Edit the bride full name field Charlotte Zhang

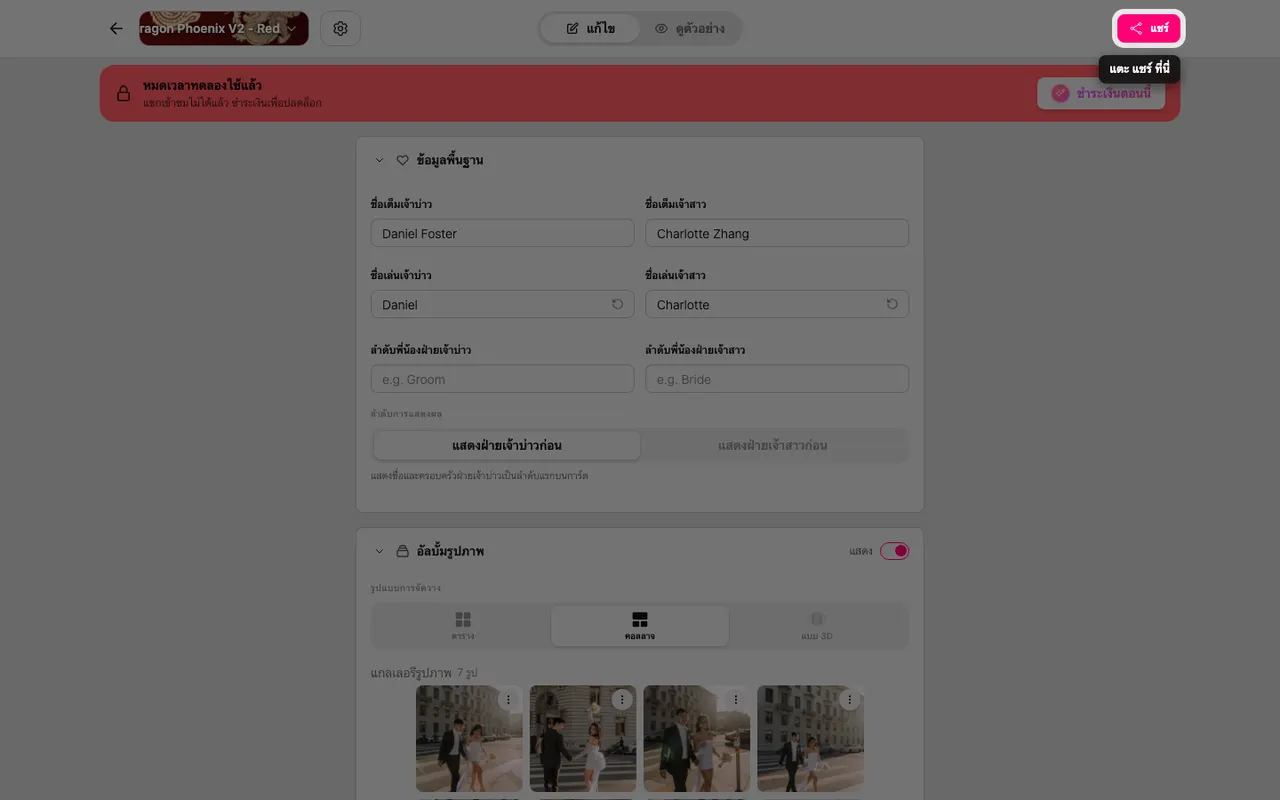[777, 233]
